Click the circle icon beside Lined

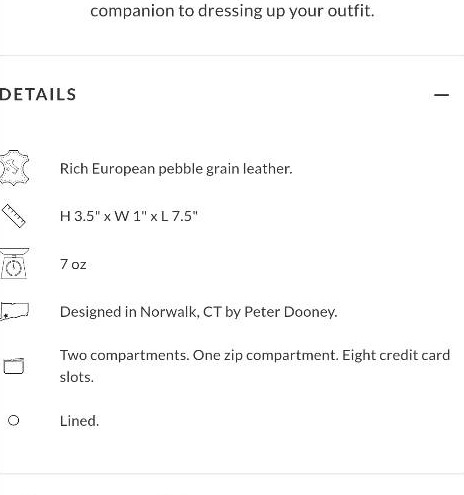pyautogui.click(x=13, y=420)
